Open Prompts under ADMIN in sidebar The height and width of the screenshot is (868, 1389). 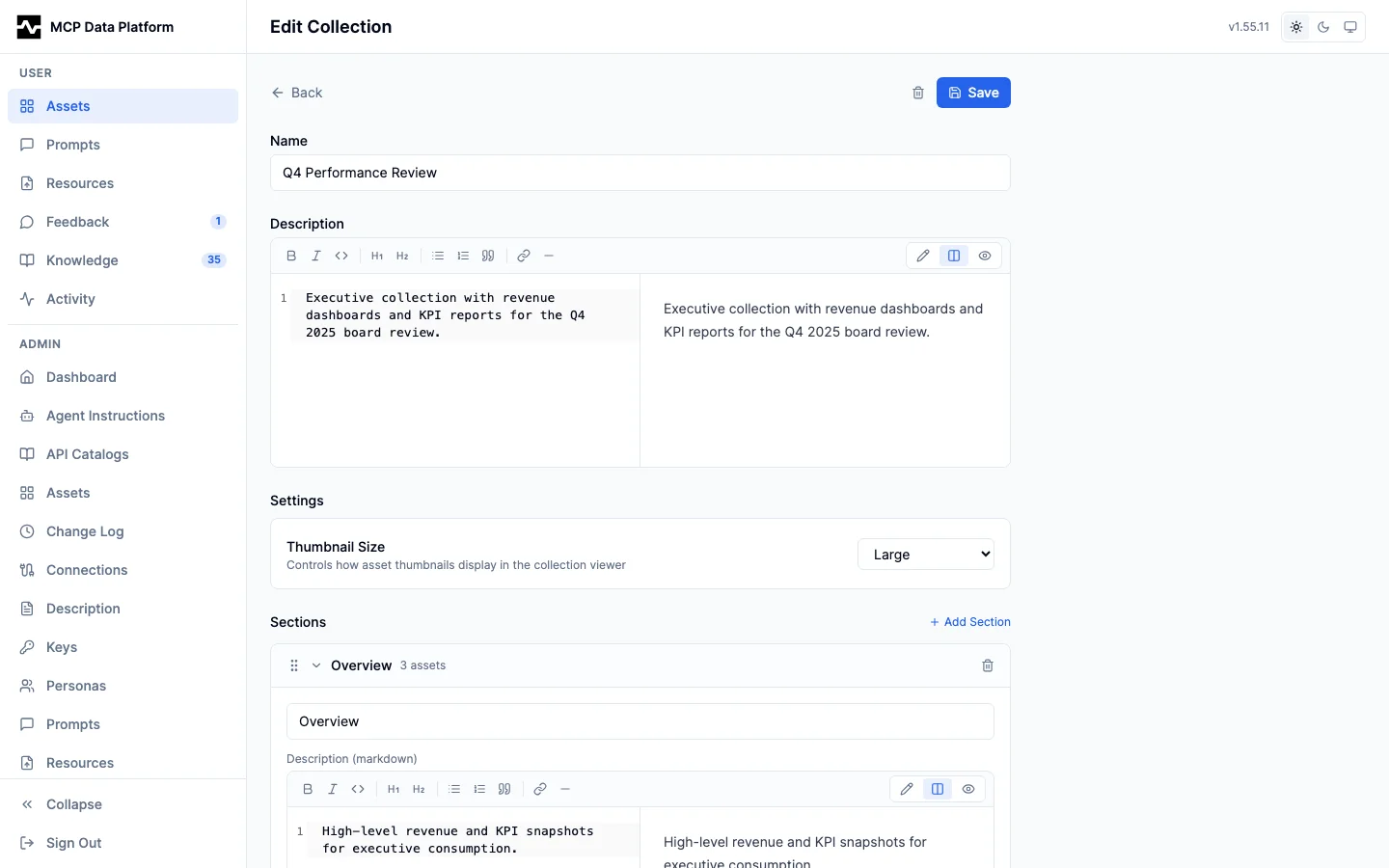point(123,724)
